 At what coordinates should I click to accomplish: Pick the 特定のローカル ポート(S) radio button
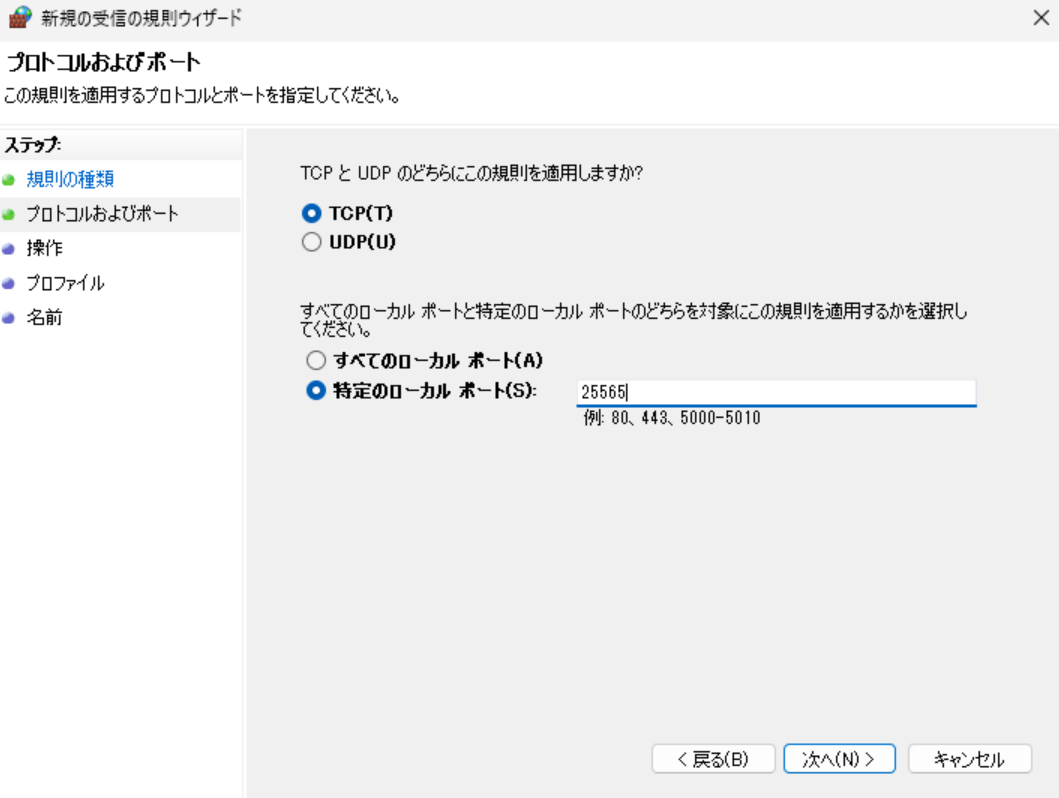[x=316, y=391]
